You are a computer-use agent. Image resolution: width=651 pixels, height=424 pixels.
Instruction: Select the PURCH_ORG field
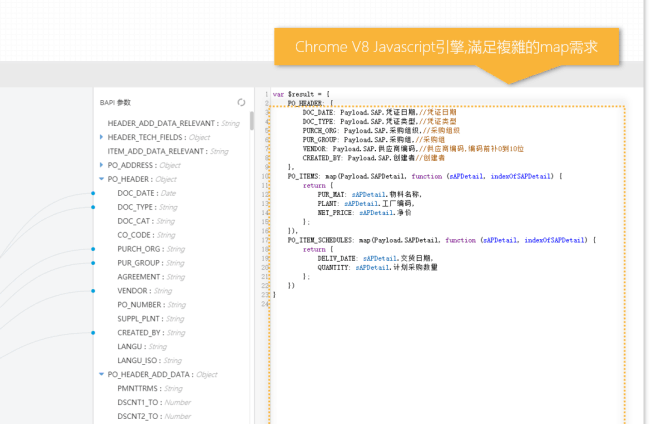(x=151, y=249)
